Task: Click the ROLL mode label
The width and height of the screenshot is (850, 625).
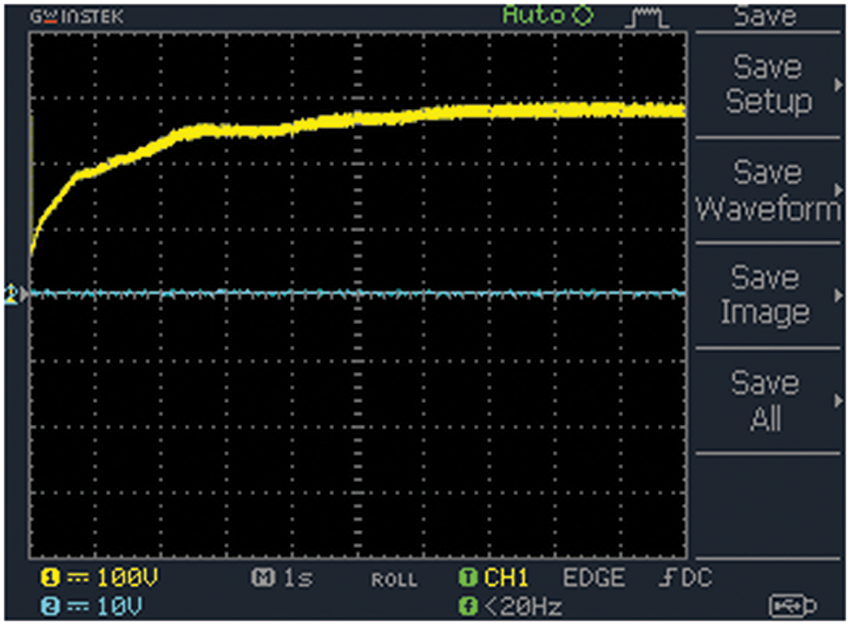Action: [x=394, y=580]
